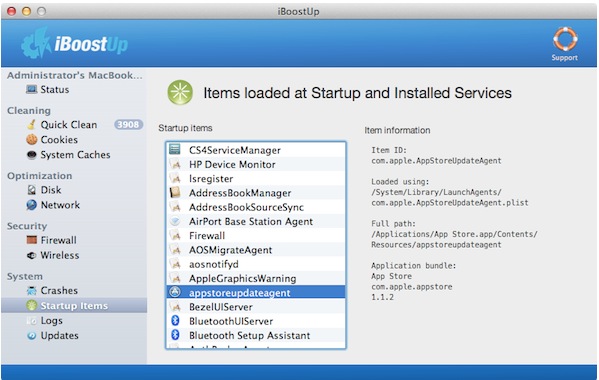Select aosnotifyd startup item
599x380 pixels.
[256, 264]
